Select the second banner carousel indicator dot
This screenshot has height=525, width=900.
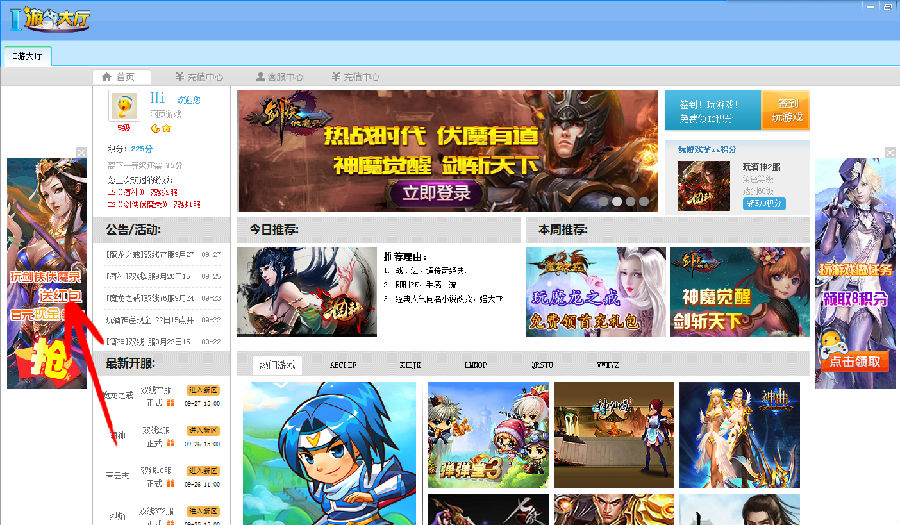630,201
